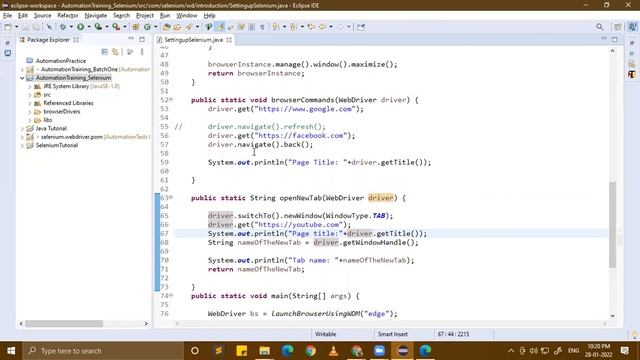
Task: Open the File menu
Action: point(7,16)
